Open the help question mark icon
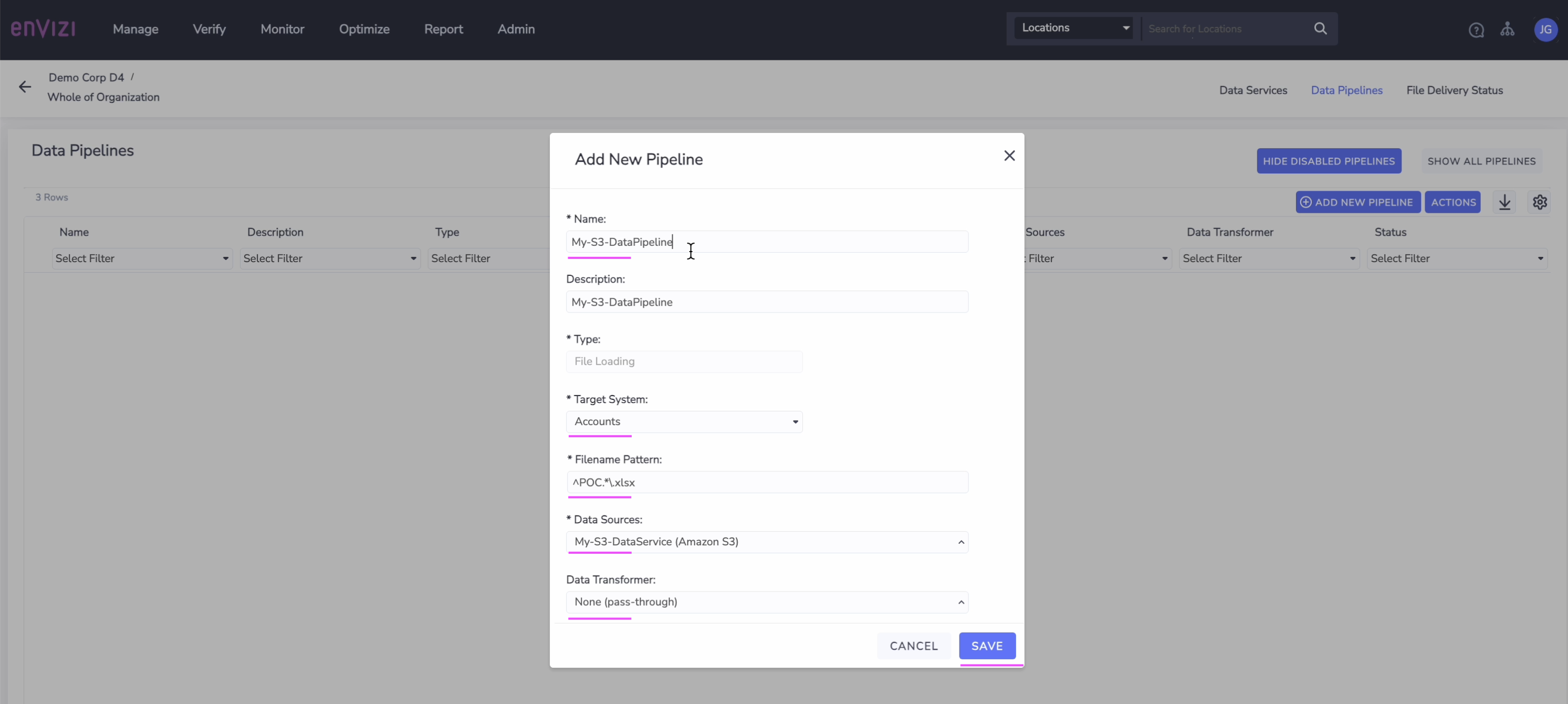 point(1476,30)
